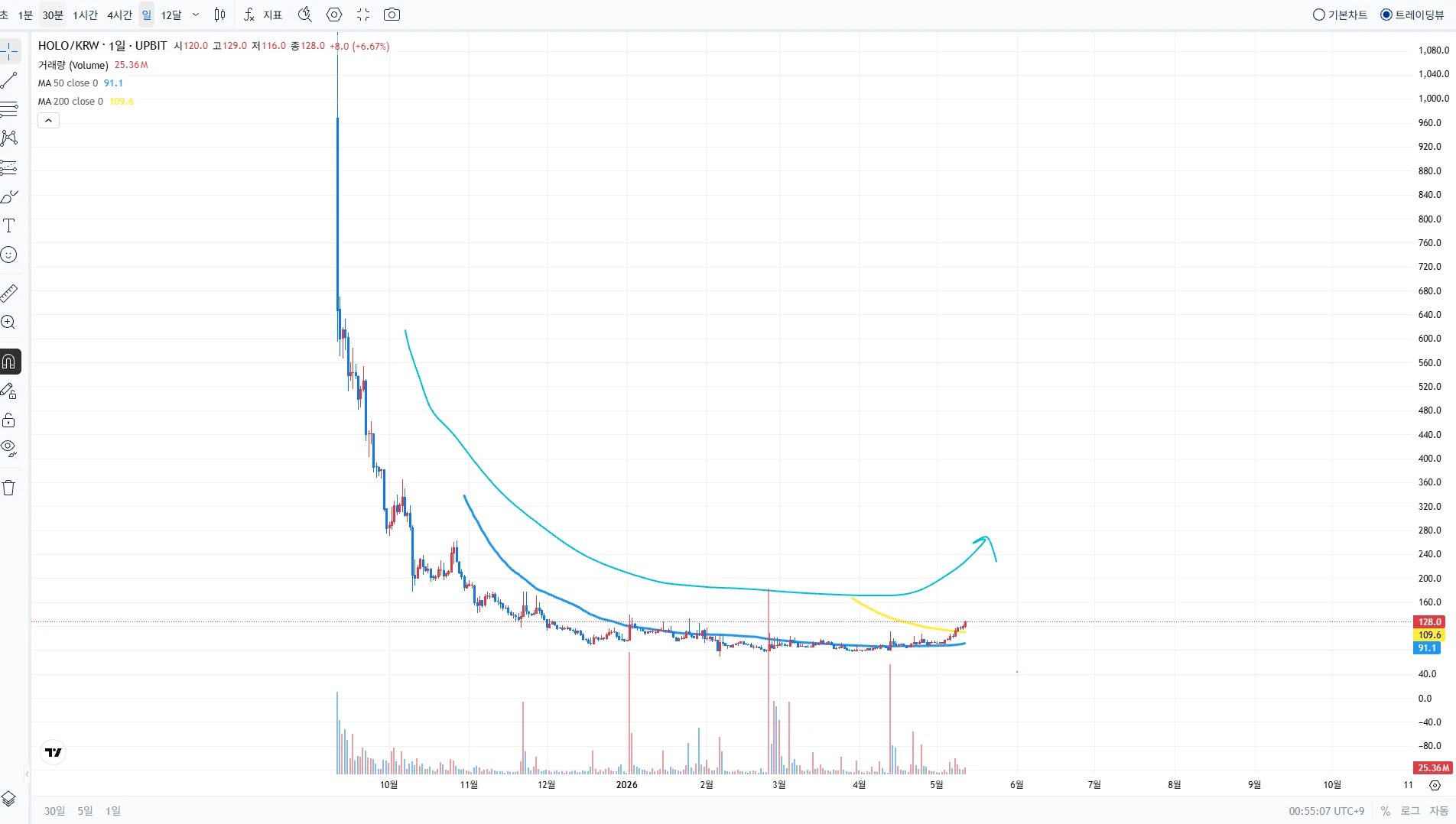Viewport: 1456px width, 824px height.
Task: Select the 트레이딩뷰 radio option
Action: tap(1412, 15)
